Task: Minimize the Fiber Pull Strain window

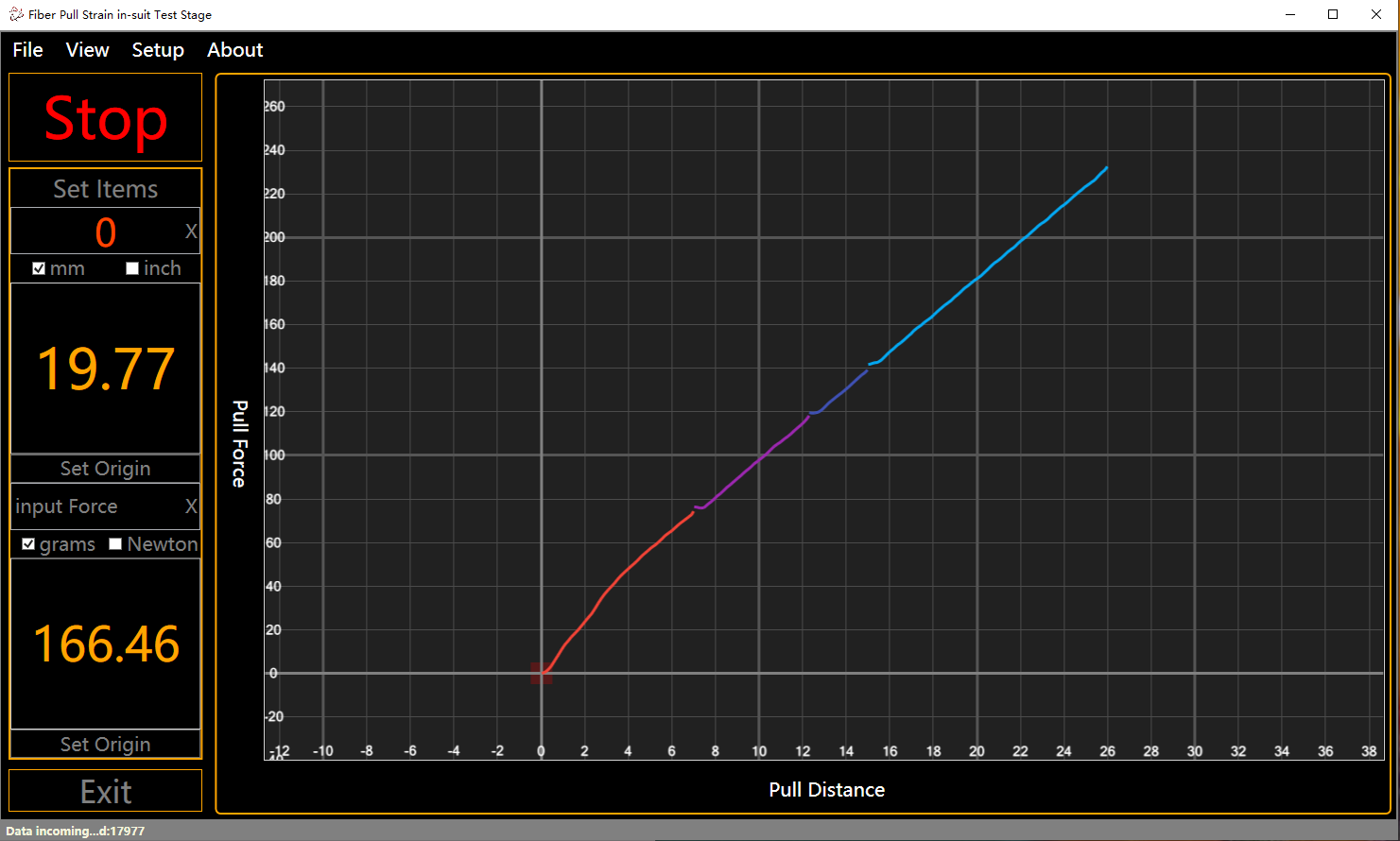Action: 1290,14
